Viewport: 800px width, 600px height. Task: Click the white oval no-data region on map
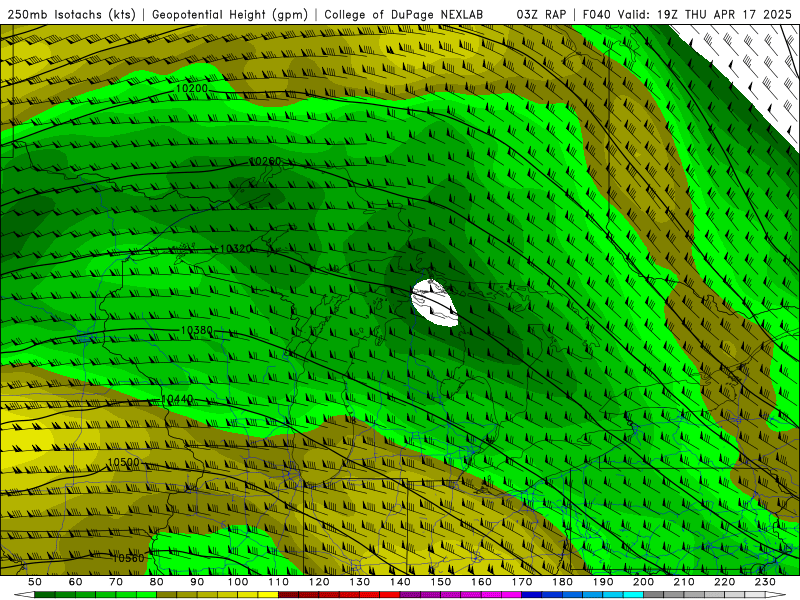[x=434, y=303]
